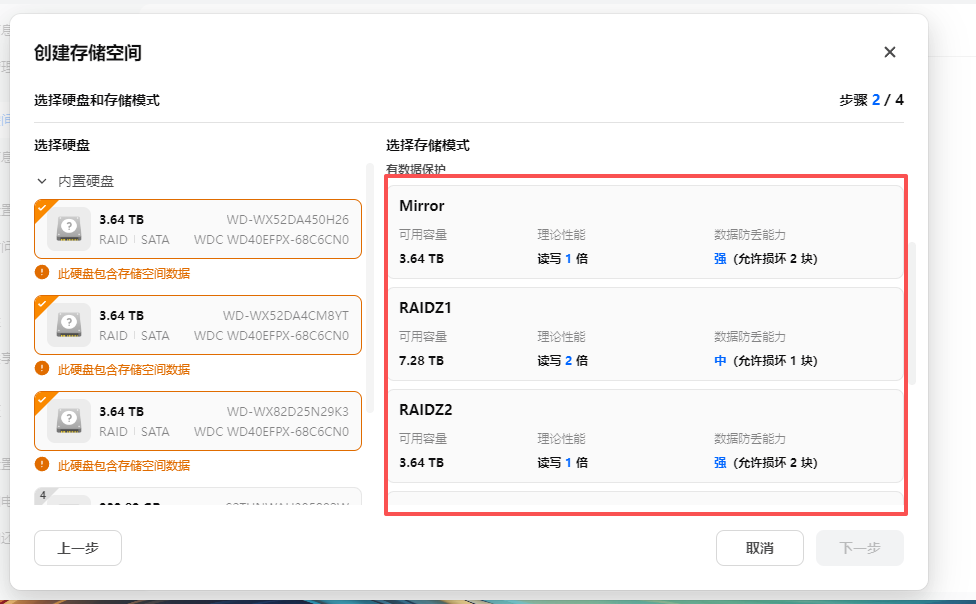The width and height of the screenshot is (976, 604).
Task: Deselect disk WD-WX52DA4CM8YT checkmark
Action: pos(42,304)
